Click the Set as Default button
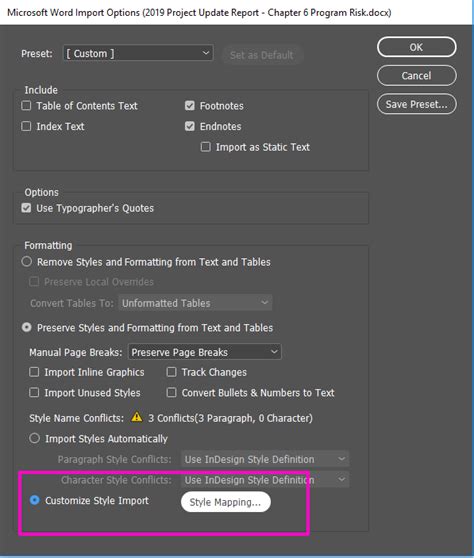This screenshot has height=558, width=474. click(262, 55)
